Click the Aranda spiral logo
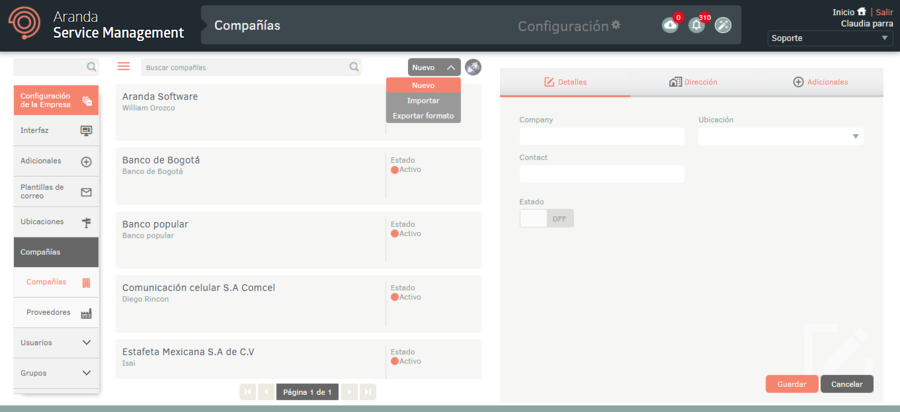 pyautogui.click(x=24, y=24)
